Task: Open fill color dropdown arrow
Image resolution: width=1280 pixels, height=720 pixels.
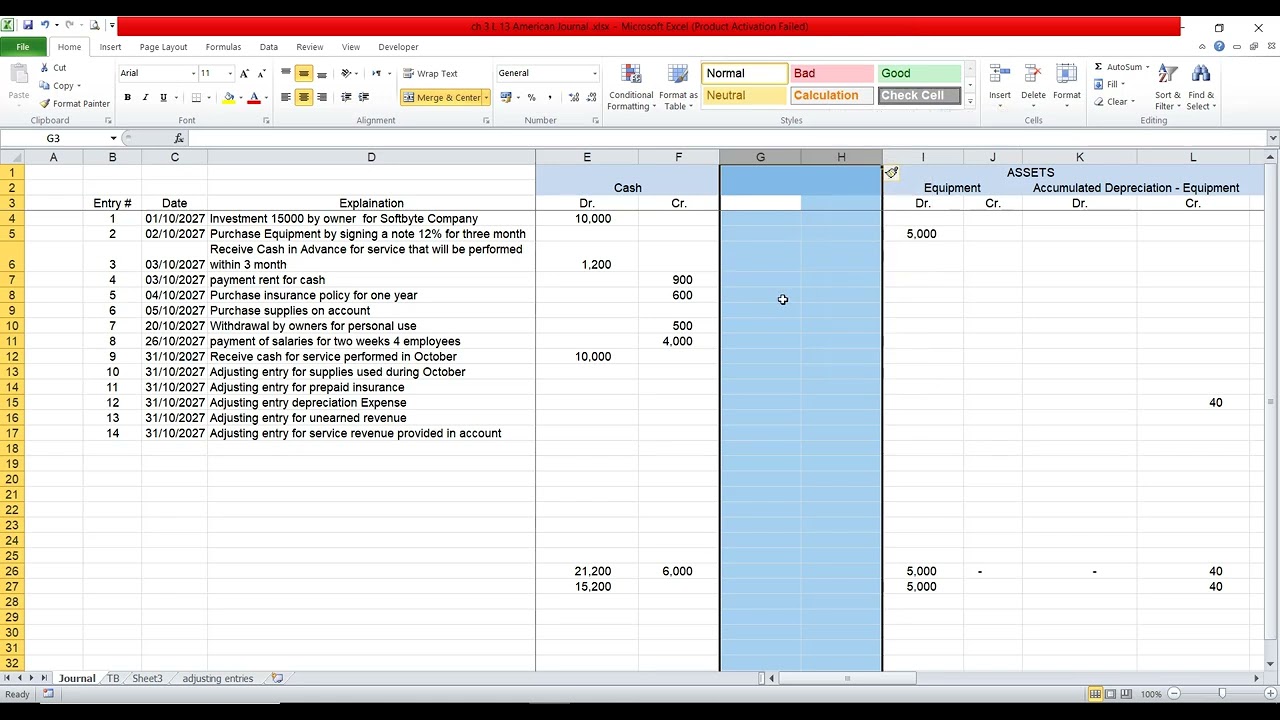Action: pos(241,97)
